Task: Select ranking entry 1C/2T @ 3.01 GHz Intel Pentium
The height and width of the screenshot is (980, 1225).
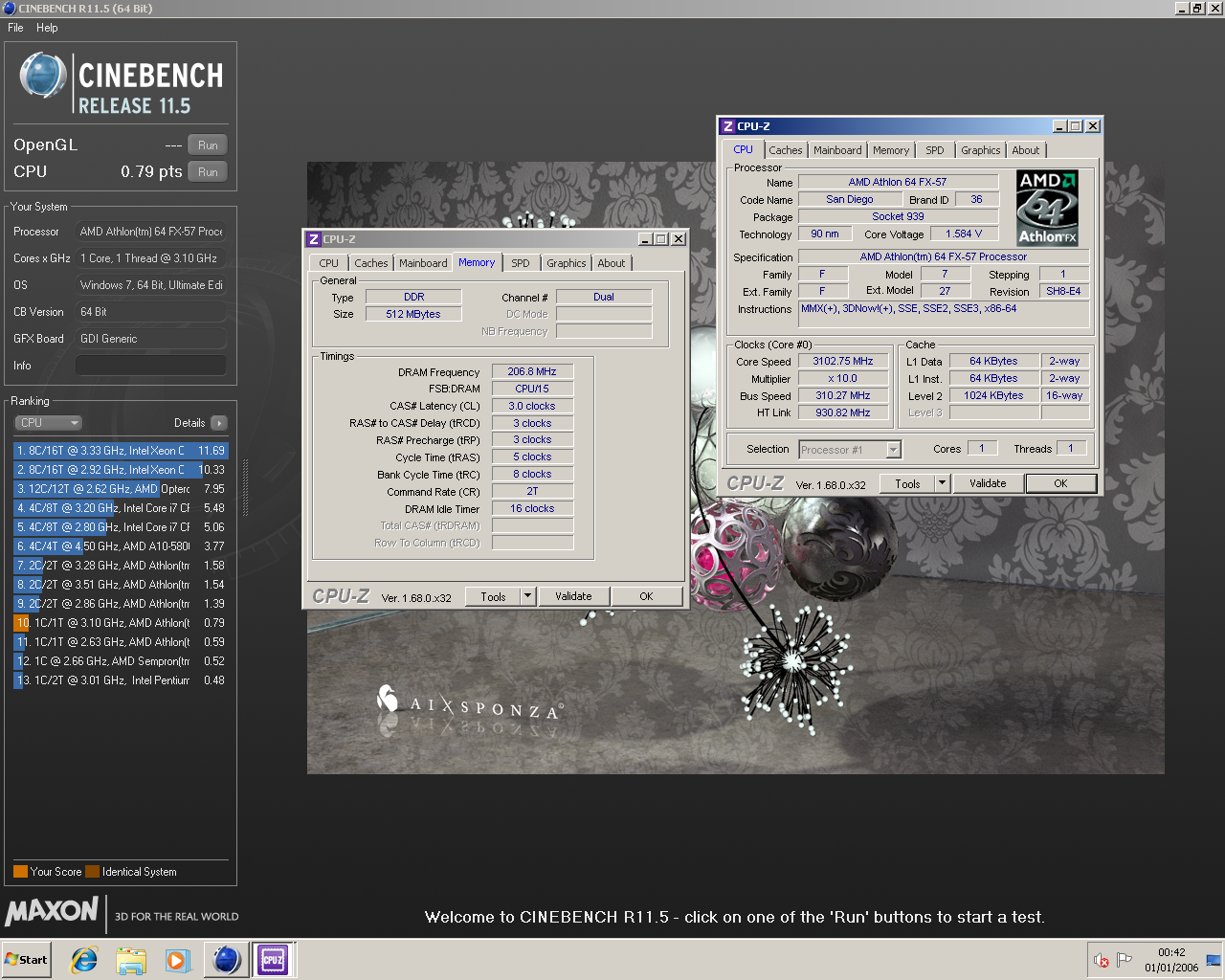Action: [x=121, y=680]
